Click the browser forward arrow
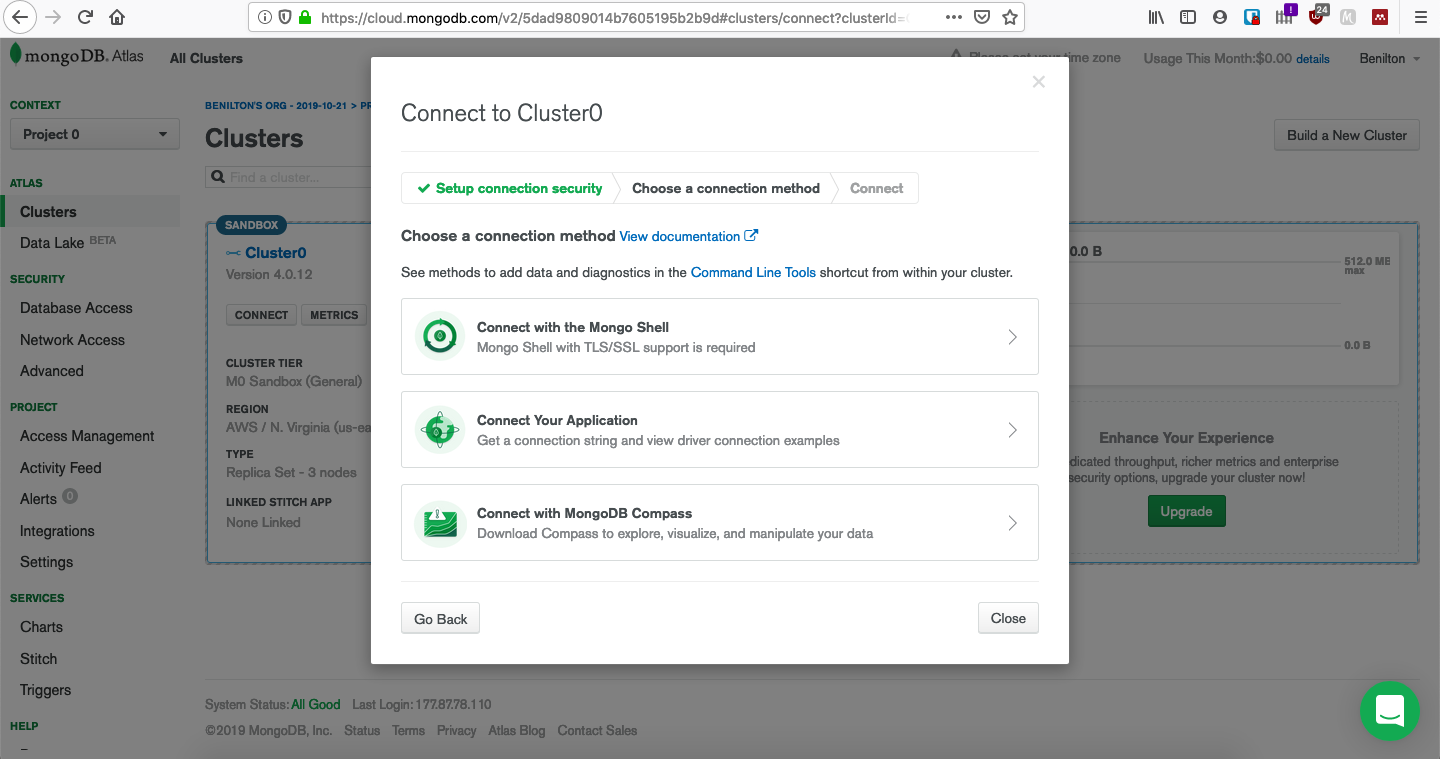 pos(54,17)
